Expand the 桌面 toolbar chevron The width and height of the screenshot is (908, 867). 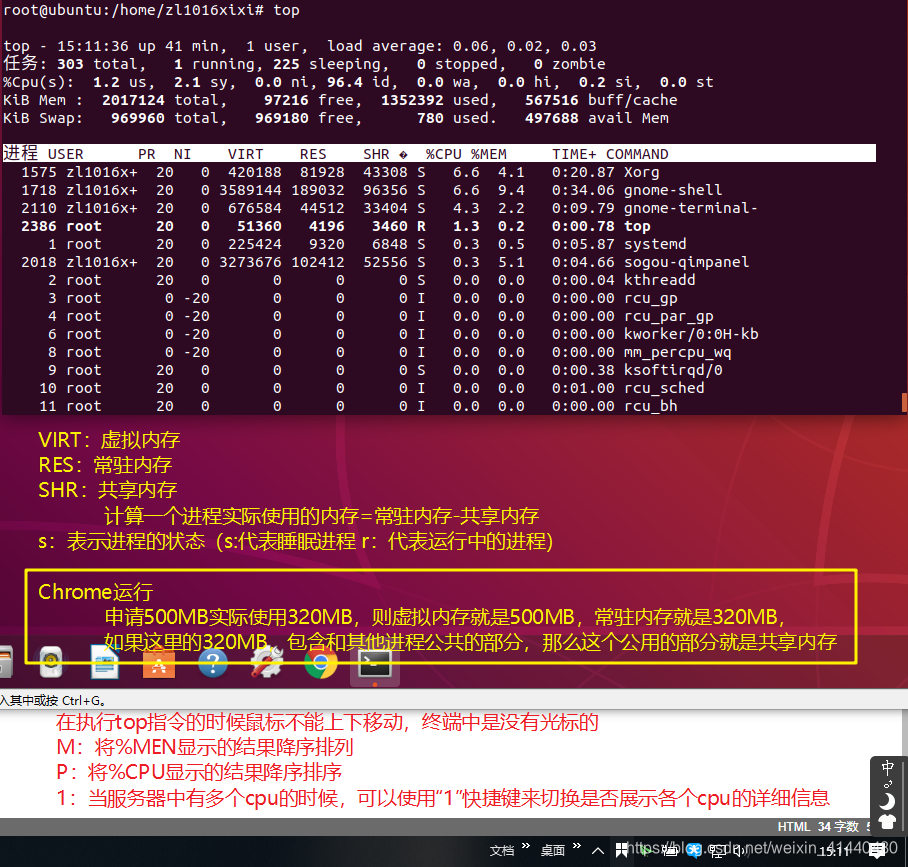coord(577,846)
